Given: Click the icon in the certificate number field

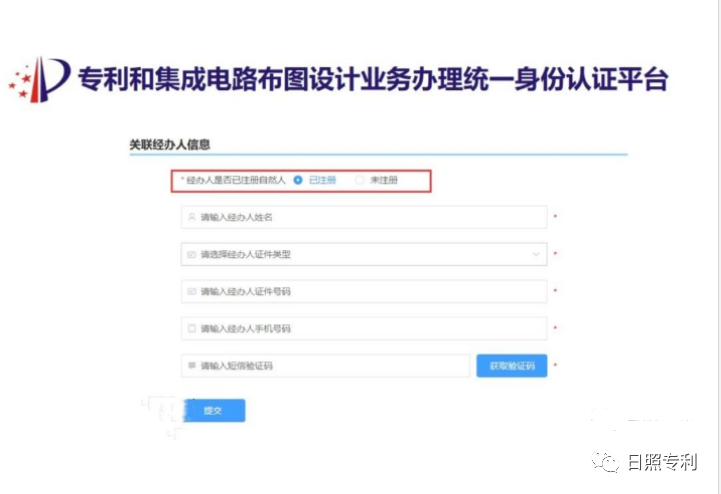Looking at the screenshot, I should (191, 291).
